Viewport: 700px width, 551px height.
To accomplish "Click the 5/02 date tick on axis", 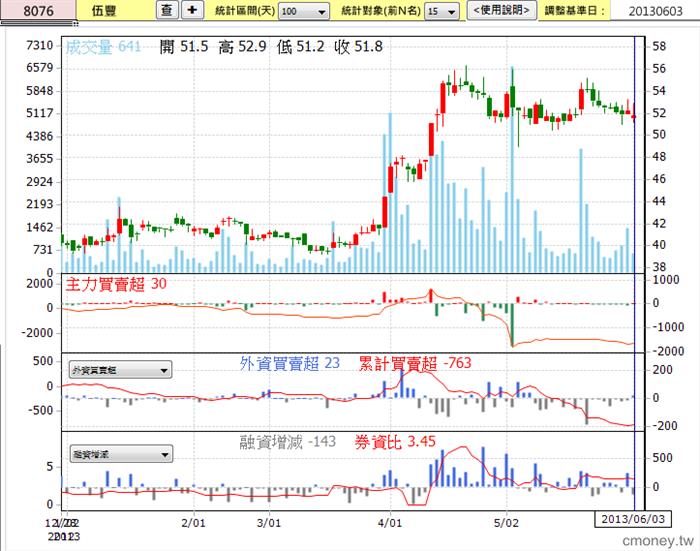I will [506, 522].
